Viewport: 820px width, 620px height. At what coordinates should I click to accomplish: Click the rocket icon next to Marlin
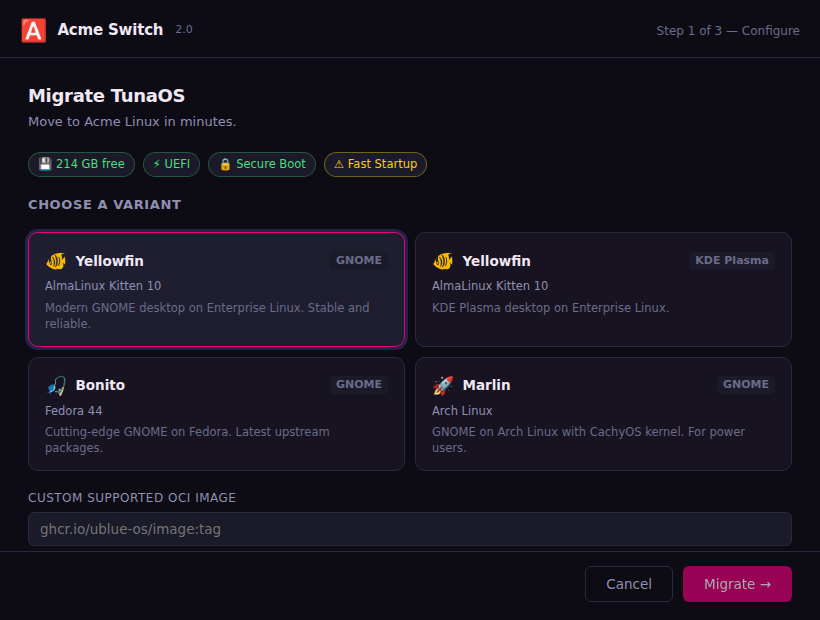click(x=443, y=385)
